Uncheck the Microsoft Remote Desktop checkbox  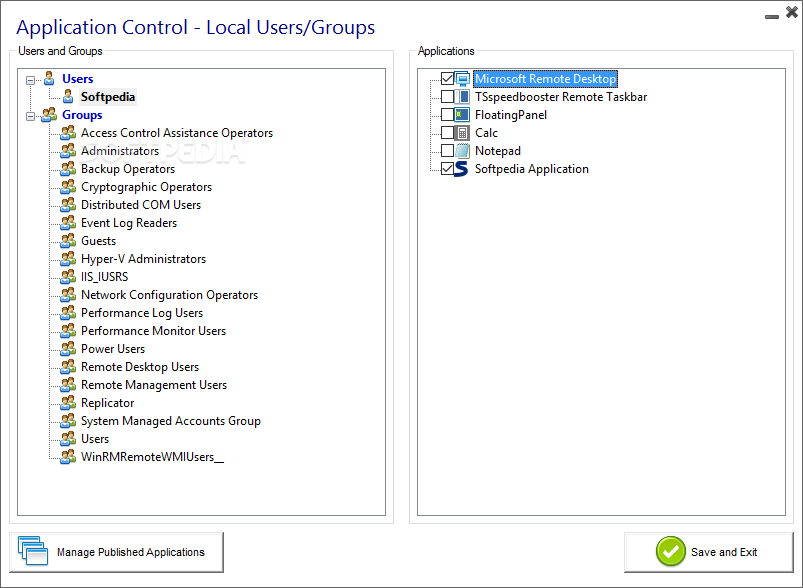pos(447,79)
